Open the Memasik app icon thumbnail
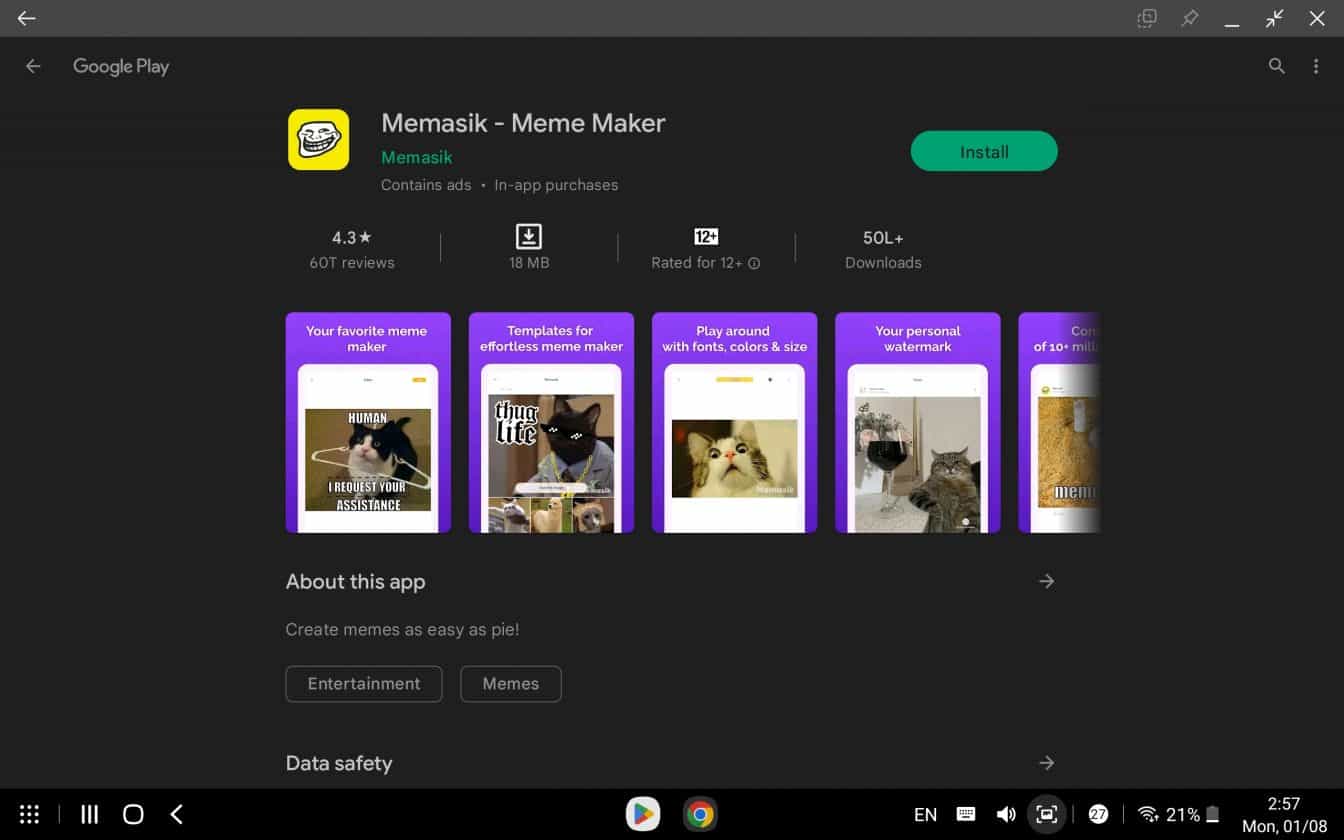 point(318,140)
